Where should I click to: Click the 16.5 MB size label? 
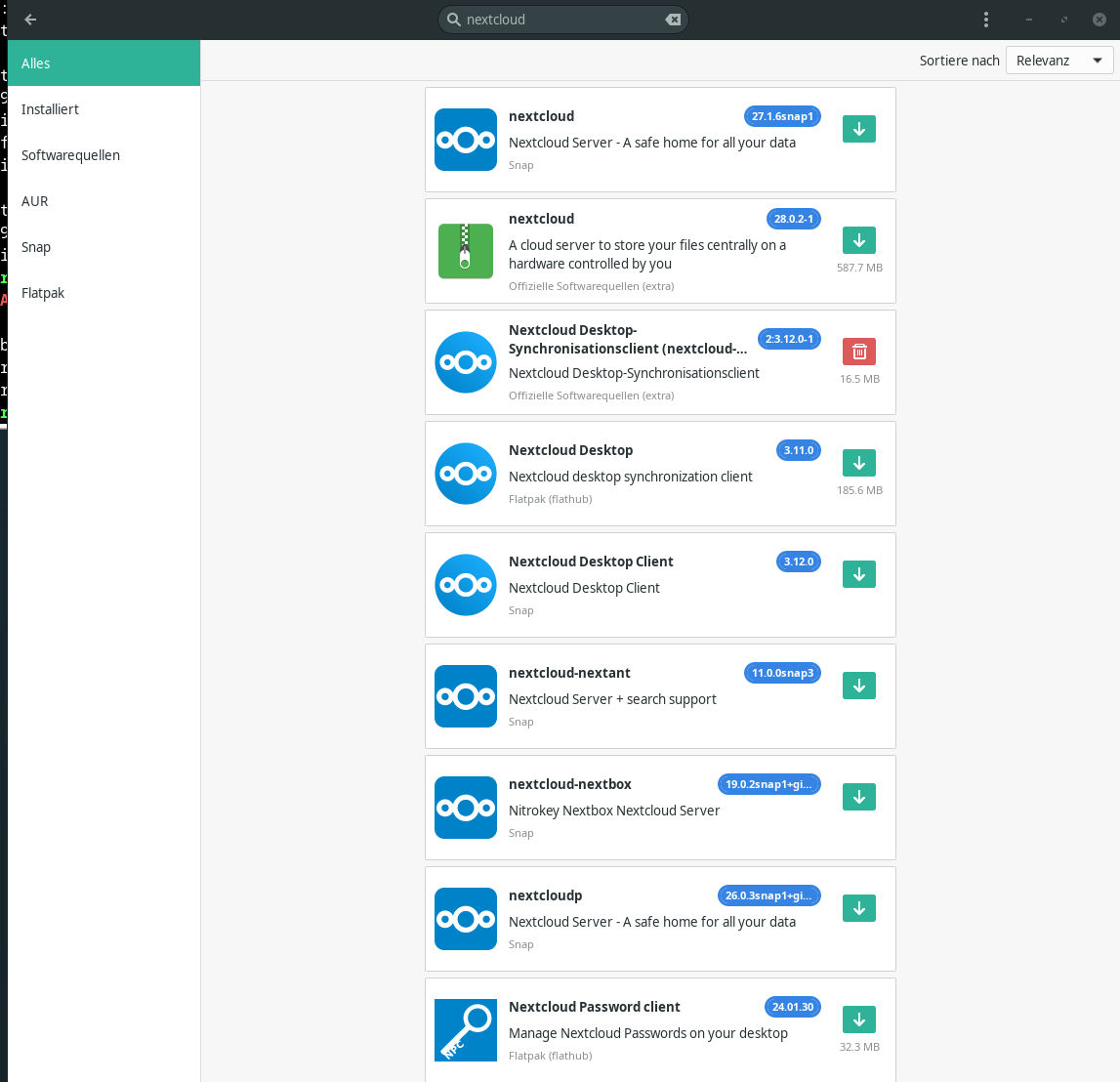859,379
